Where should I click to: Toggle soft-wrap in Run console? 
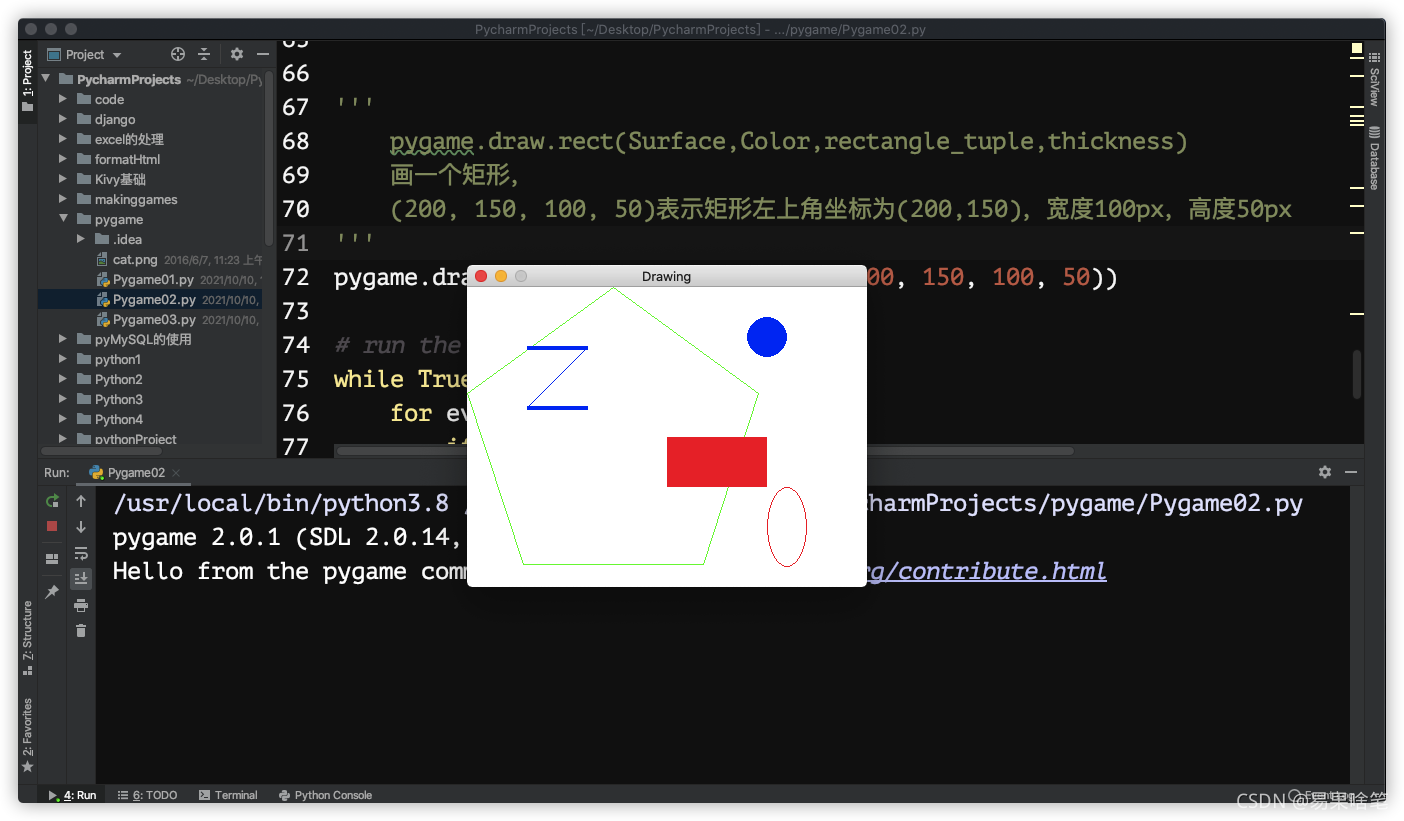point(81,553)
